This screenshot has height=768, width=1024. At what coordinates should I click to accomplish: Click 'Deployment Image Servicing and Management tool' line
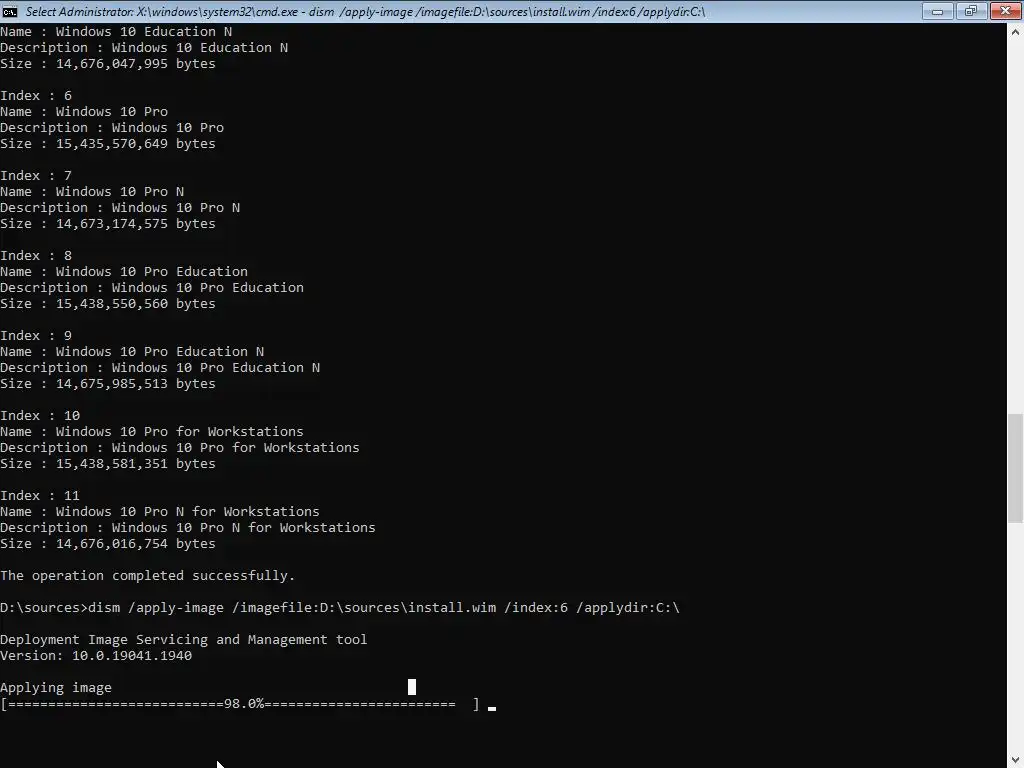[184, 639]
